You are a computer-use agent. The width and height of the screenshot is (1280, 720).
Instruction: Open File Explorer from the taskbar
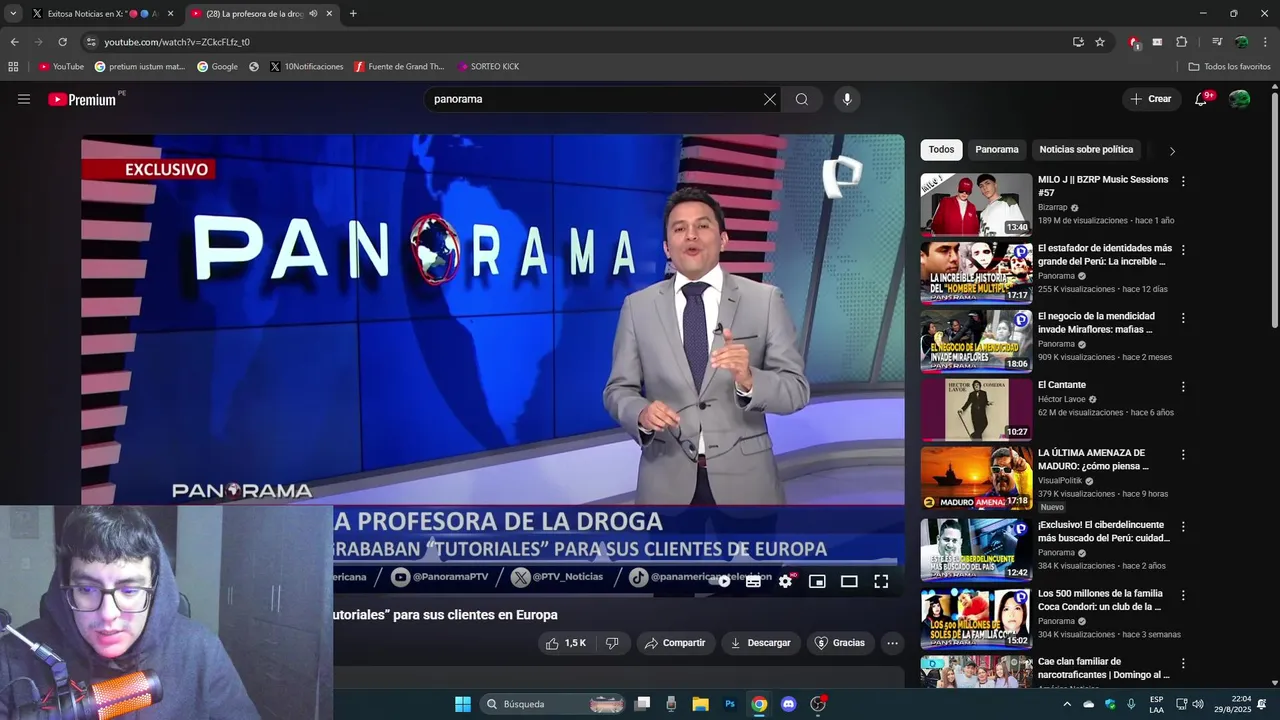pos(701,704)
